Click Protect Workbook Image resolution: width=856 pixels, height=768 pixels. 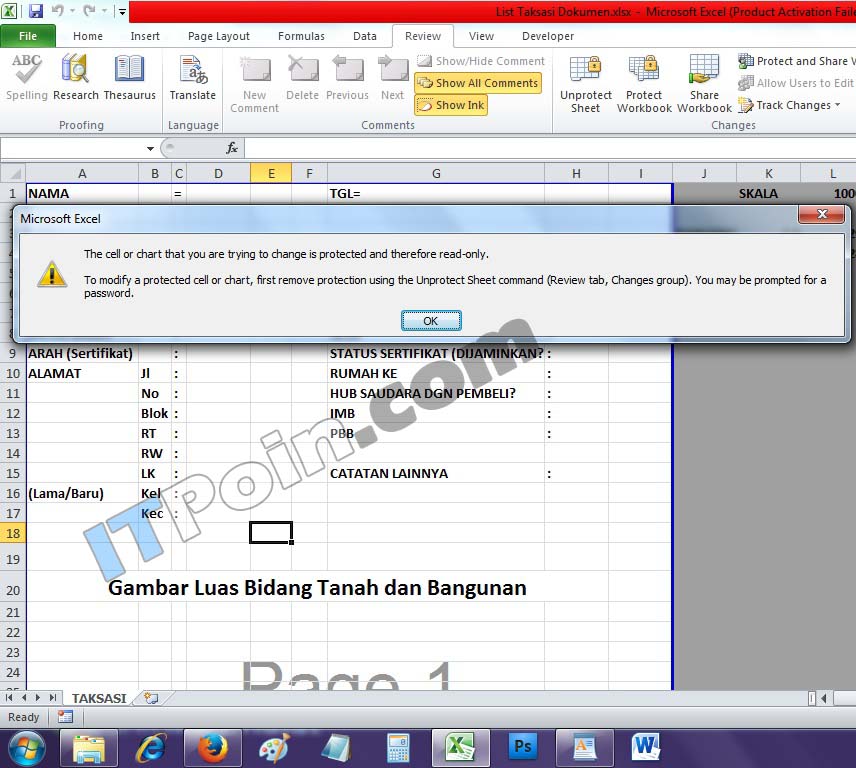[x=644, y=84]
